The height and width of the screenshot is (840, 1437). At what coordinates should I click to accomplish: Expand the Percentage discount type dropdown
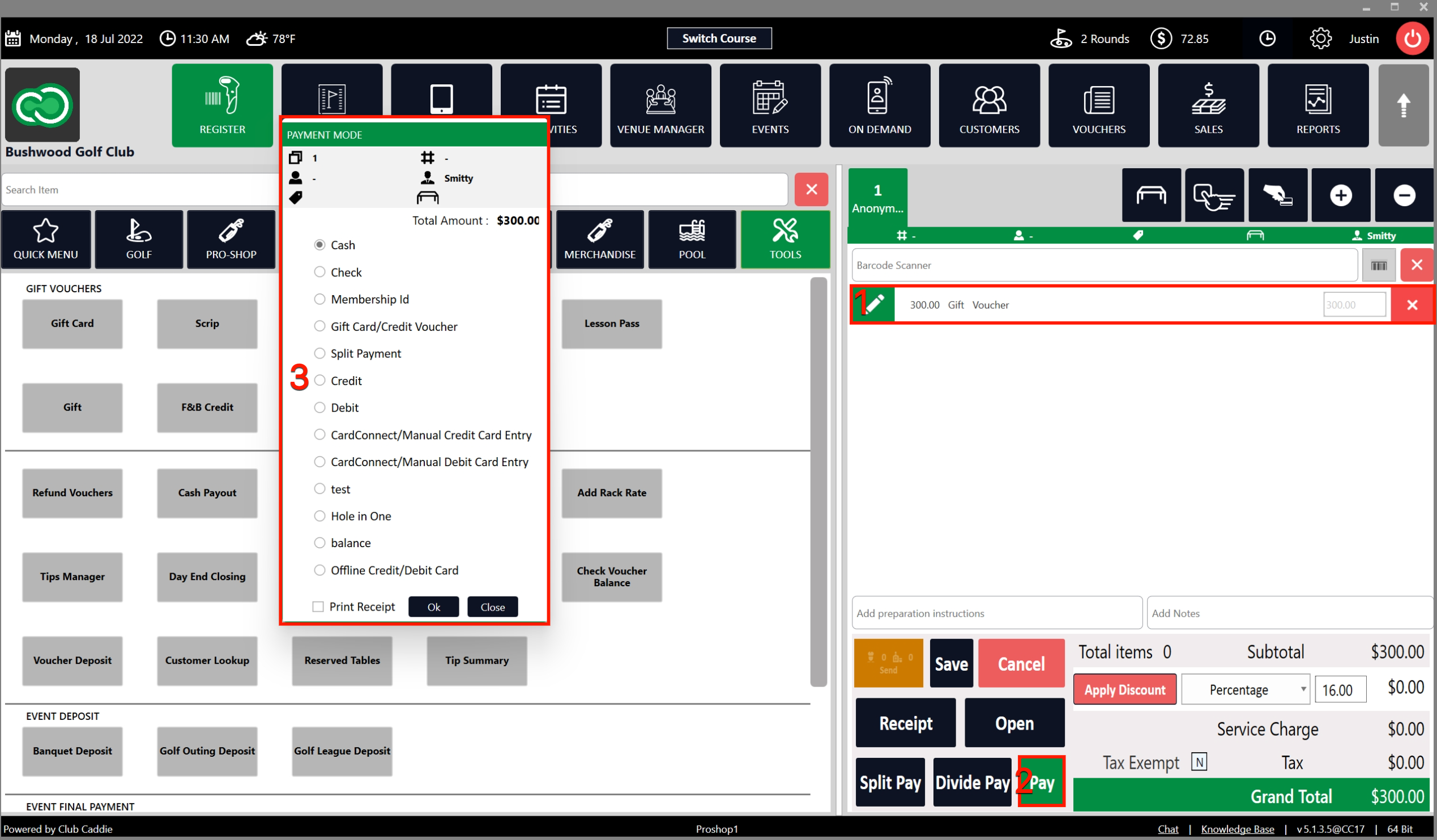click(x=1245, y=689)
